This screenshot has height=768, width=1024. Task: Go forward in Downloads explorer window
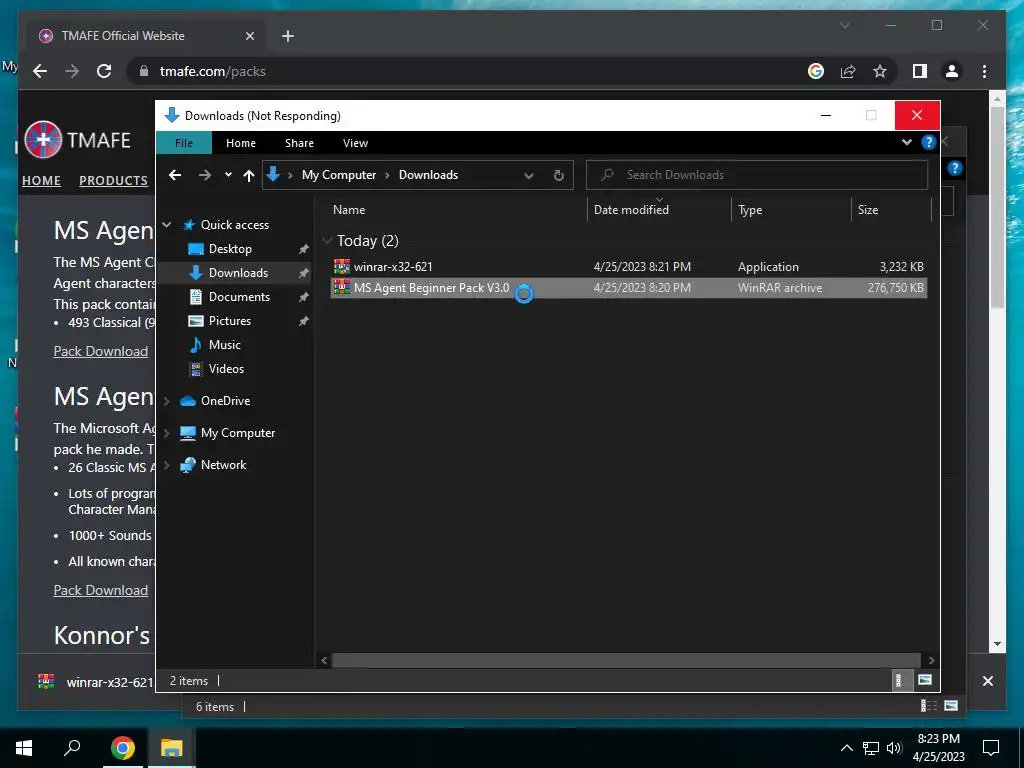[x=204, y=175]
